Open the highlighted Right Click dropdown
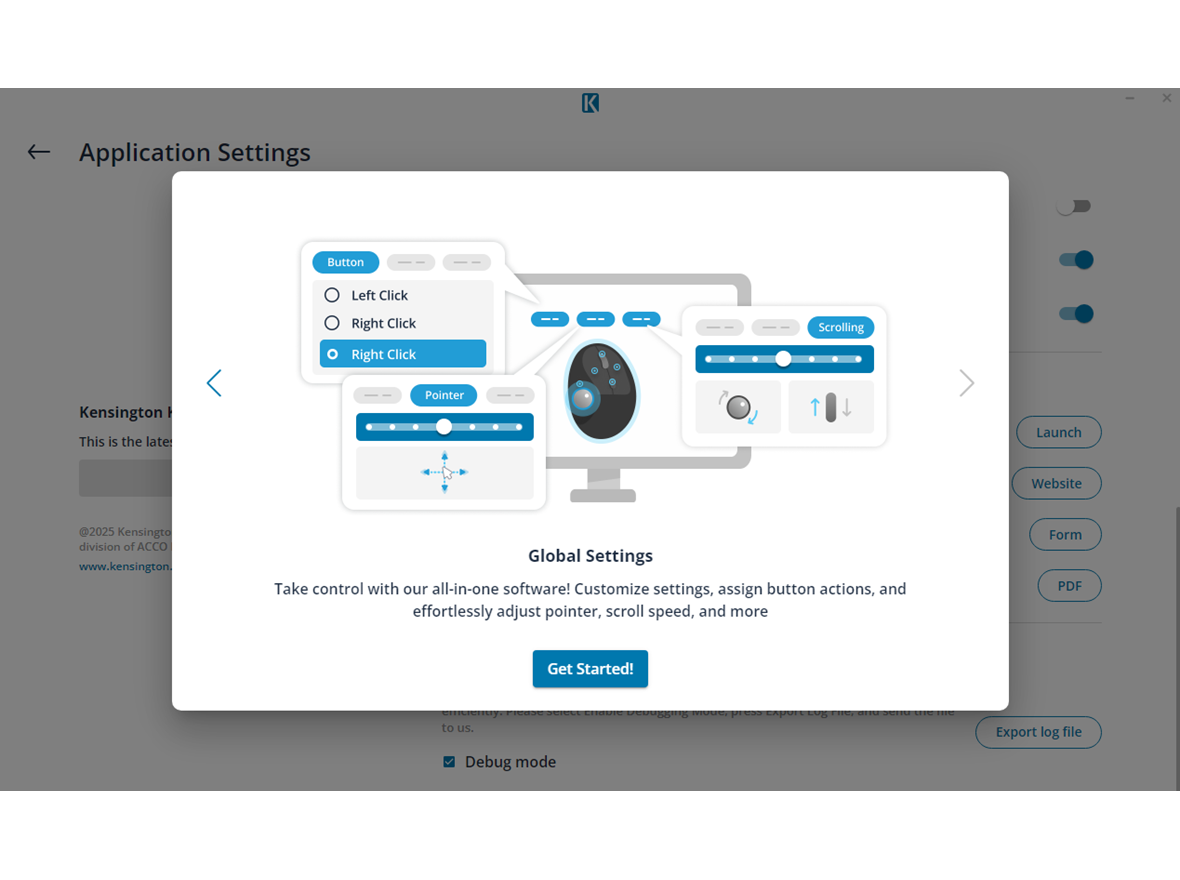Screen dimensions: 1180x880 pyautogui.click(x=402, y=353)
